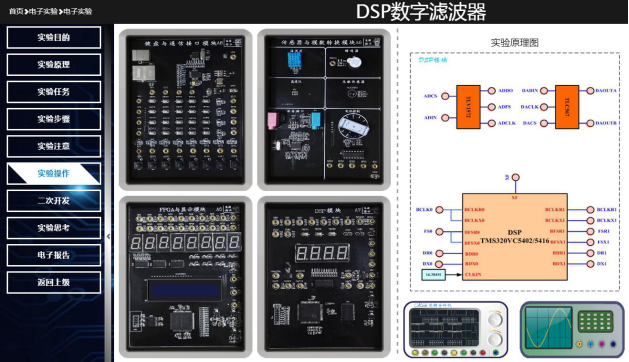Click the orange TLV1572 chip block
Image resolution: width=629 pixels, height=362 pixels.
[x=468, y=107]
